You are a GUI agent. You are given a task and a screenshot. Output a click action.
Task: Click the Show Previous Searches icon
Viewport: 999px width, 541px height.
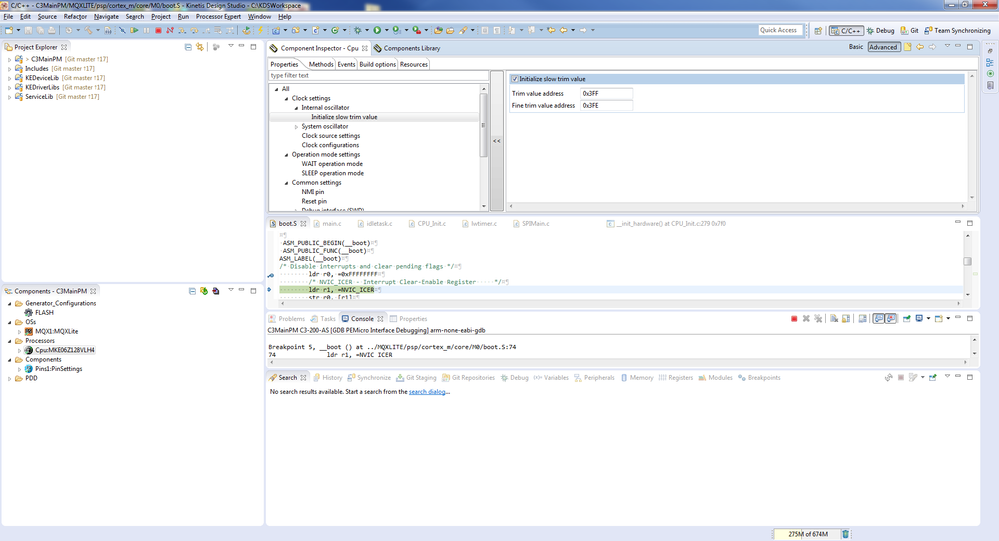pyautogui.click(x=913, y=378)
